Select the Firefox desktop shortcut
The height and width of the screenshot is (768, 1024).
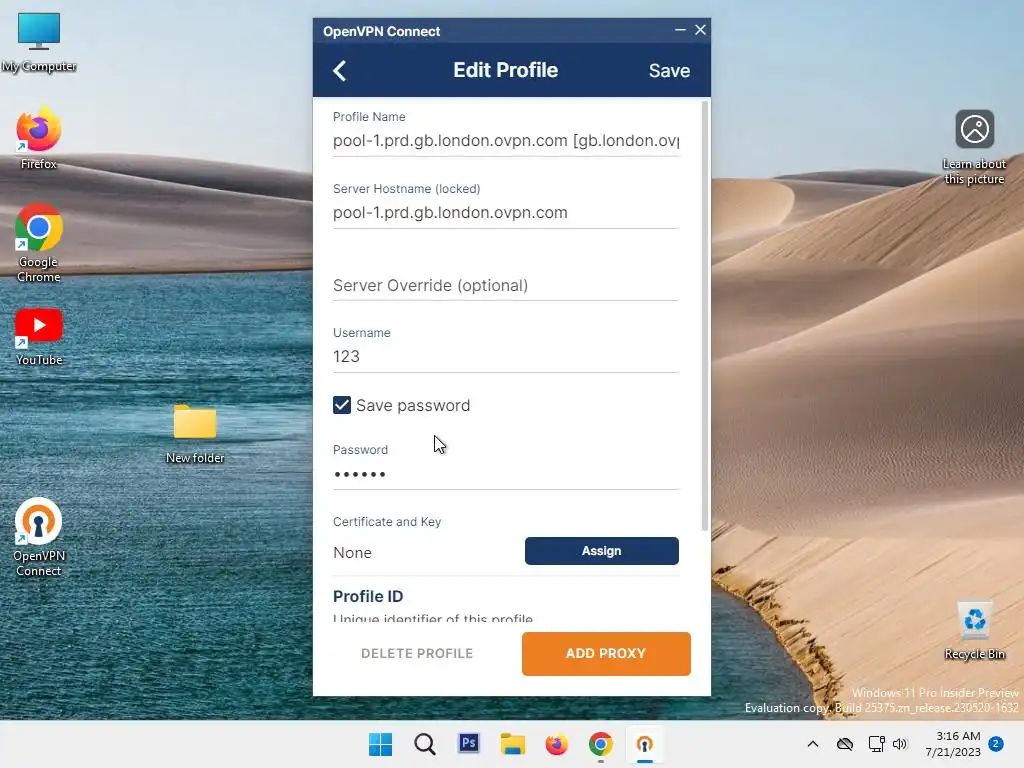coord(39,138)
